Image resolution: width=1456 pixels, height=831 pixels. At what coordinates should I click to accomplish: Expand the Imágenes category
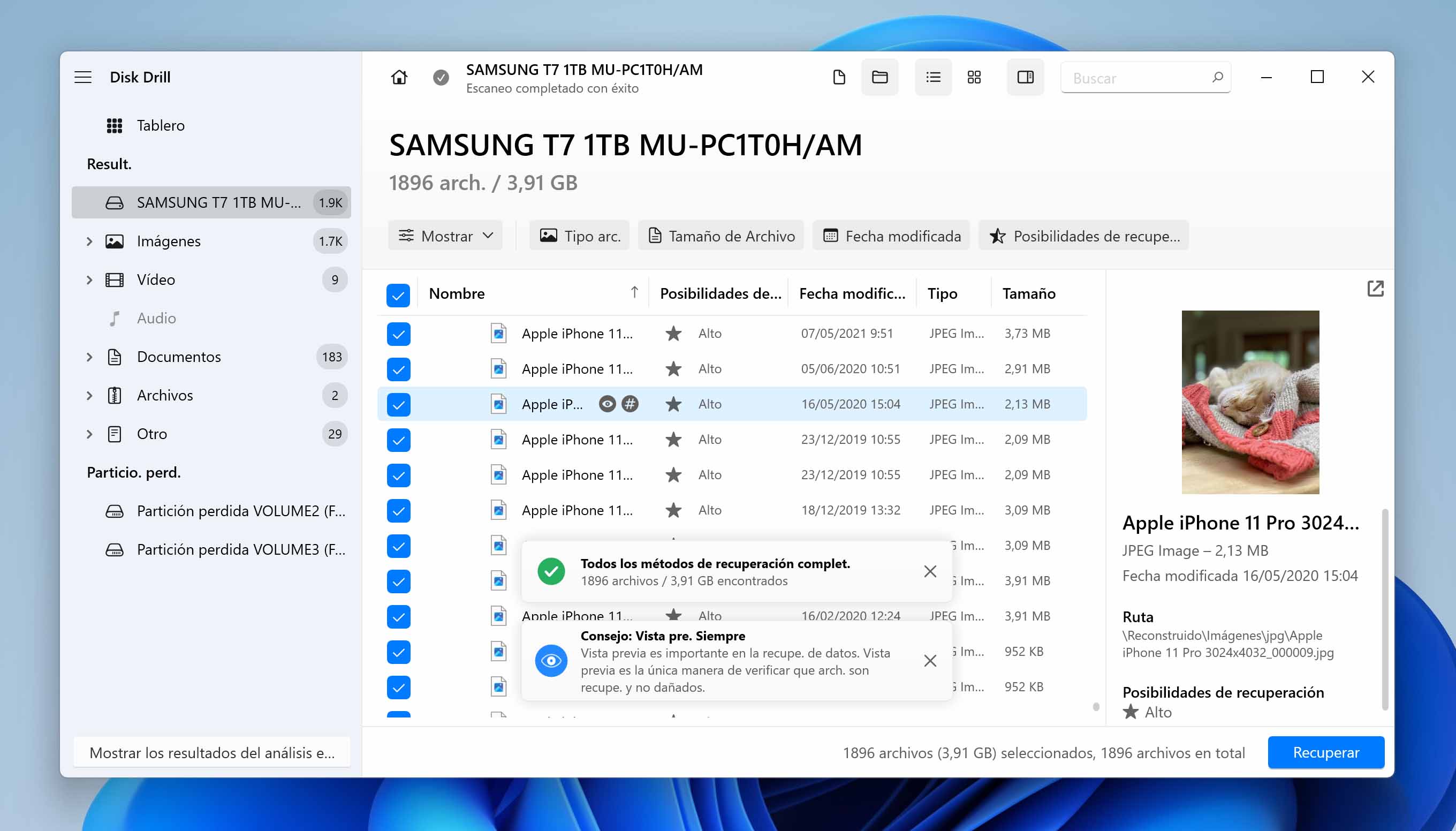(x=89, y=241)
